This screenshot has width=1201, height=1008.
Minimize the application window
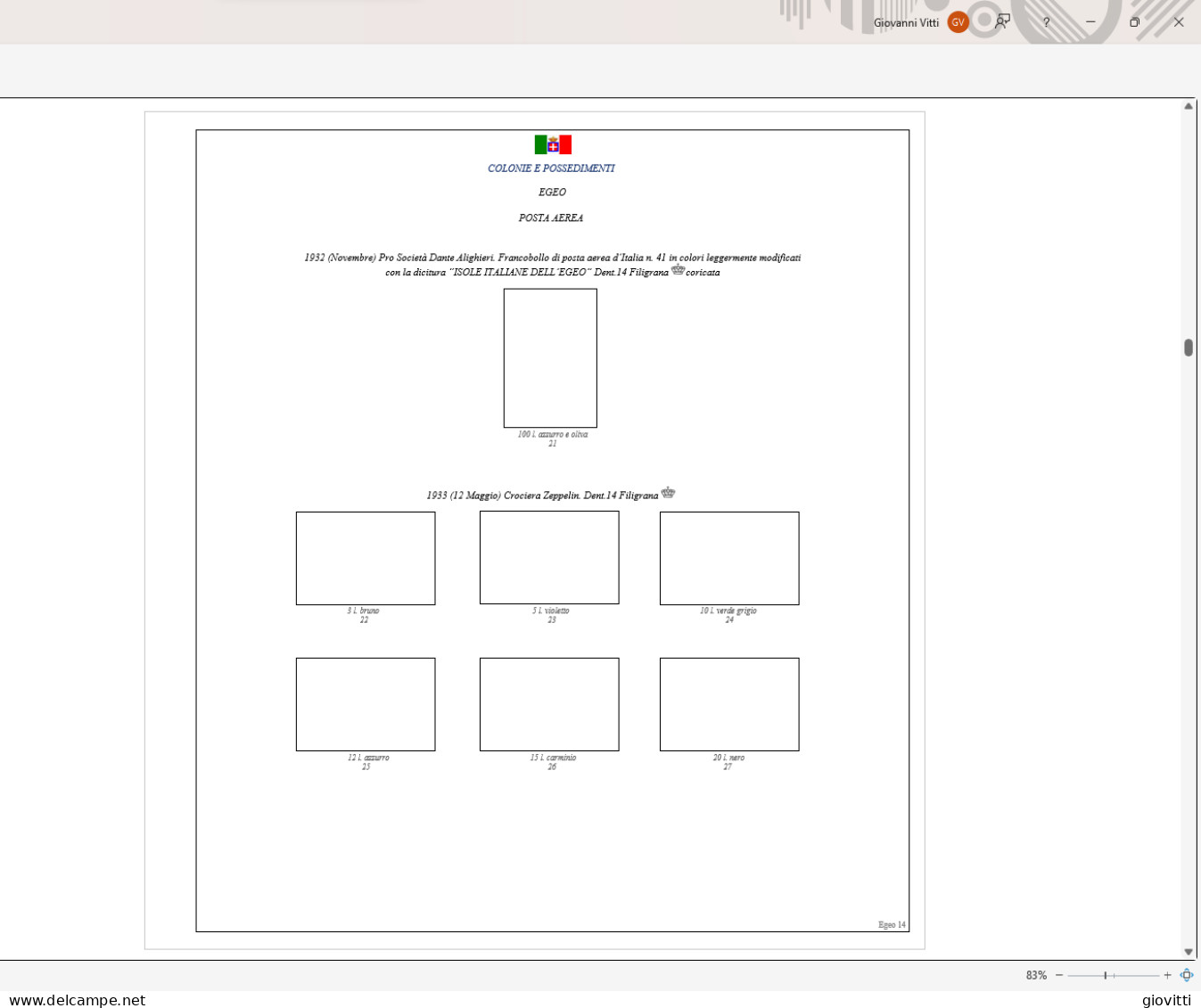point(1090,22)
